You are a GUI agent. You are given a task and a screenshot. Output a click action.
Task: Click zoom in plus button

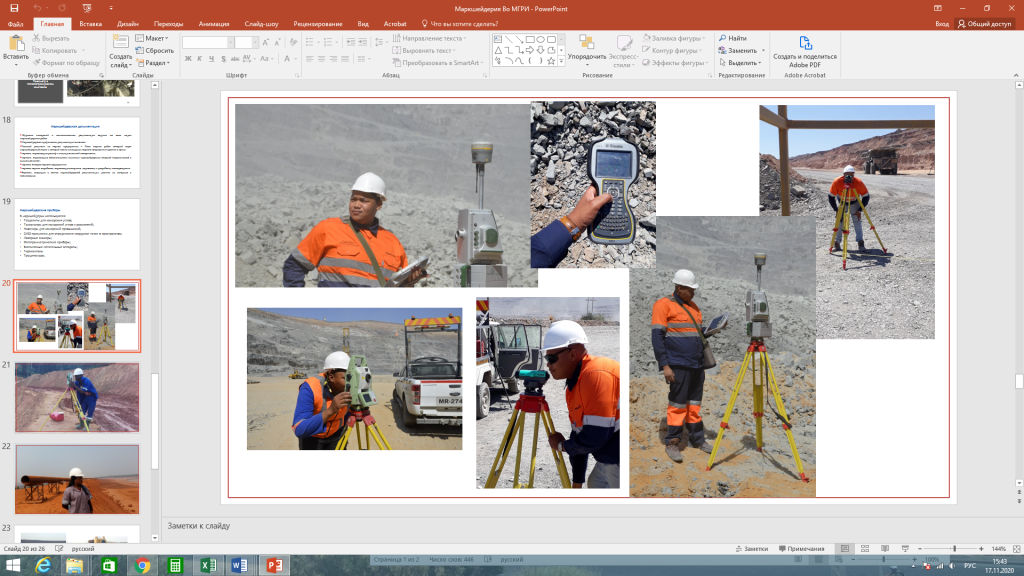pos(981,549)
